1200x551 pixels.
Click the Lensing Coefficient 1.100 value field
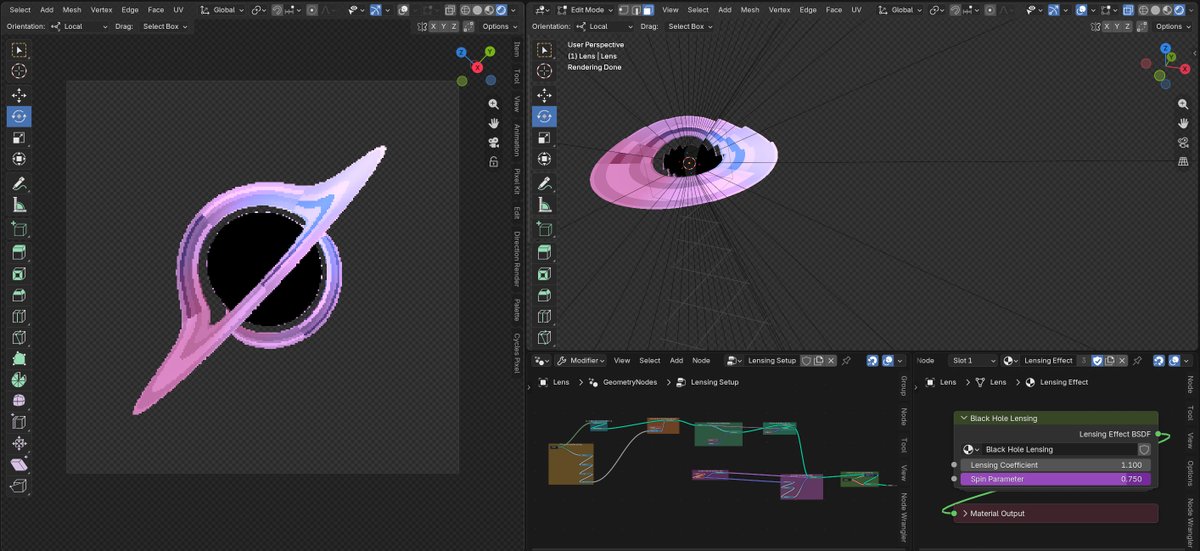[x=1055, y=465]
